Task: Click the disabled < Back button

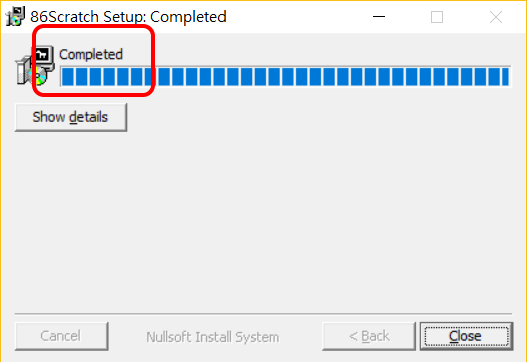Action: coord(369,336)
